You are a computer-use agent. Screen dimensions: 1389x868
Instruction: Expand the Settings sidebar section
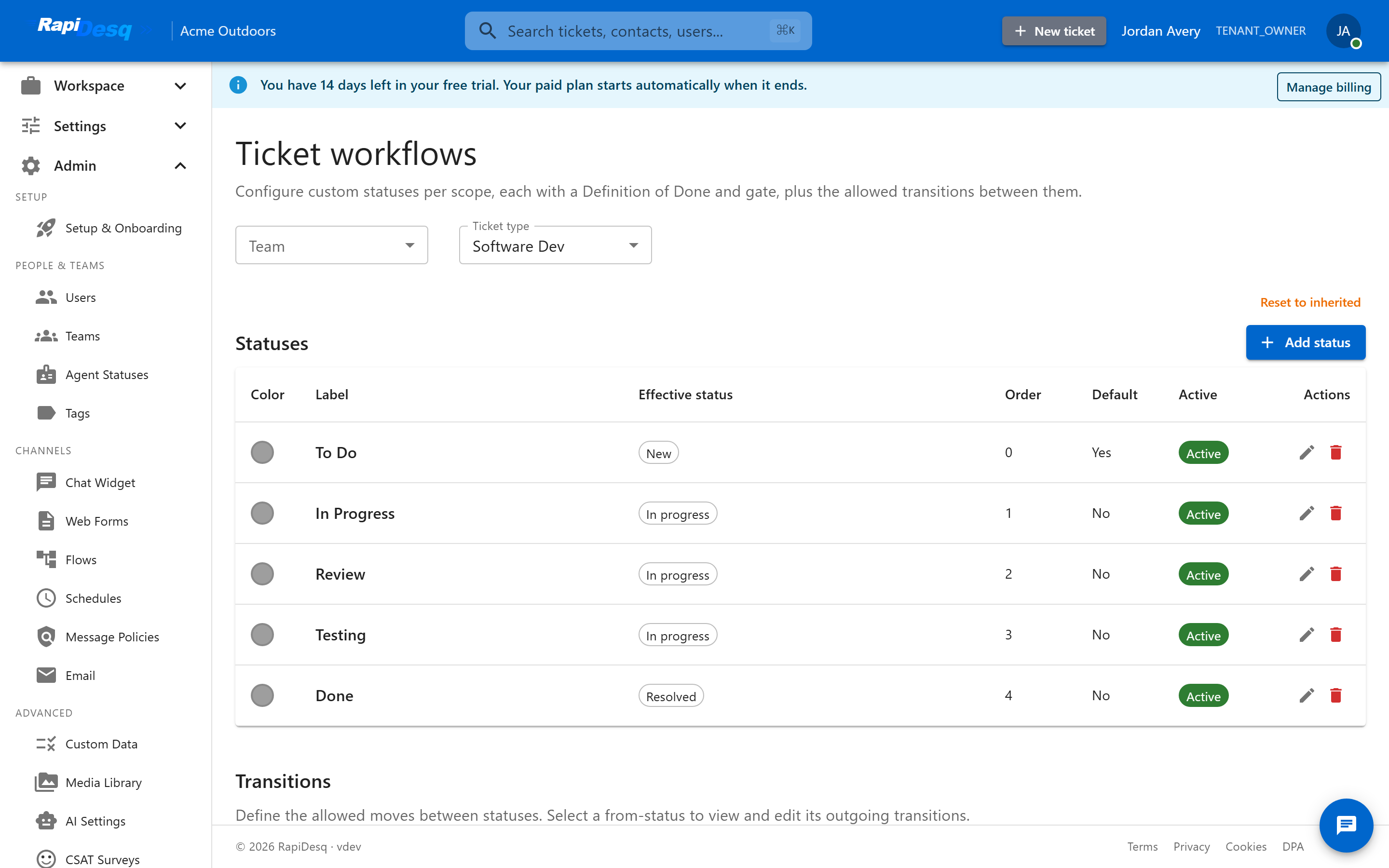click(106, 126)
